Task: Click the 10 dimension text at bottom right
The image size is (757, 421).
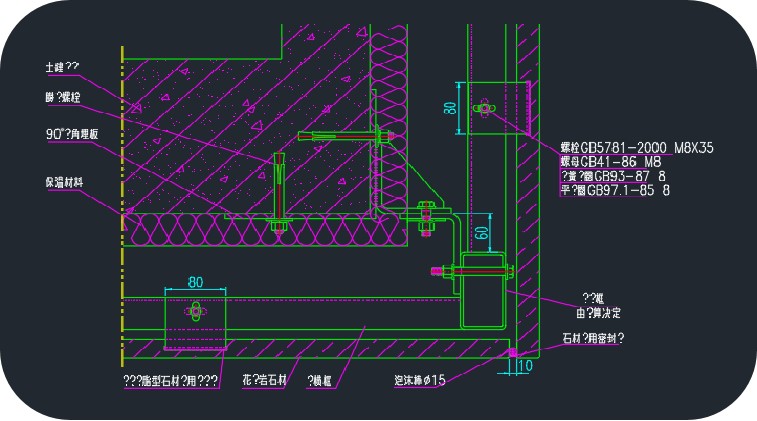Action: 523,368
